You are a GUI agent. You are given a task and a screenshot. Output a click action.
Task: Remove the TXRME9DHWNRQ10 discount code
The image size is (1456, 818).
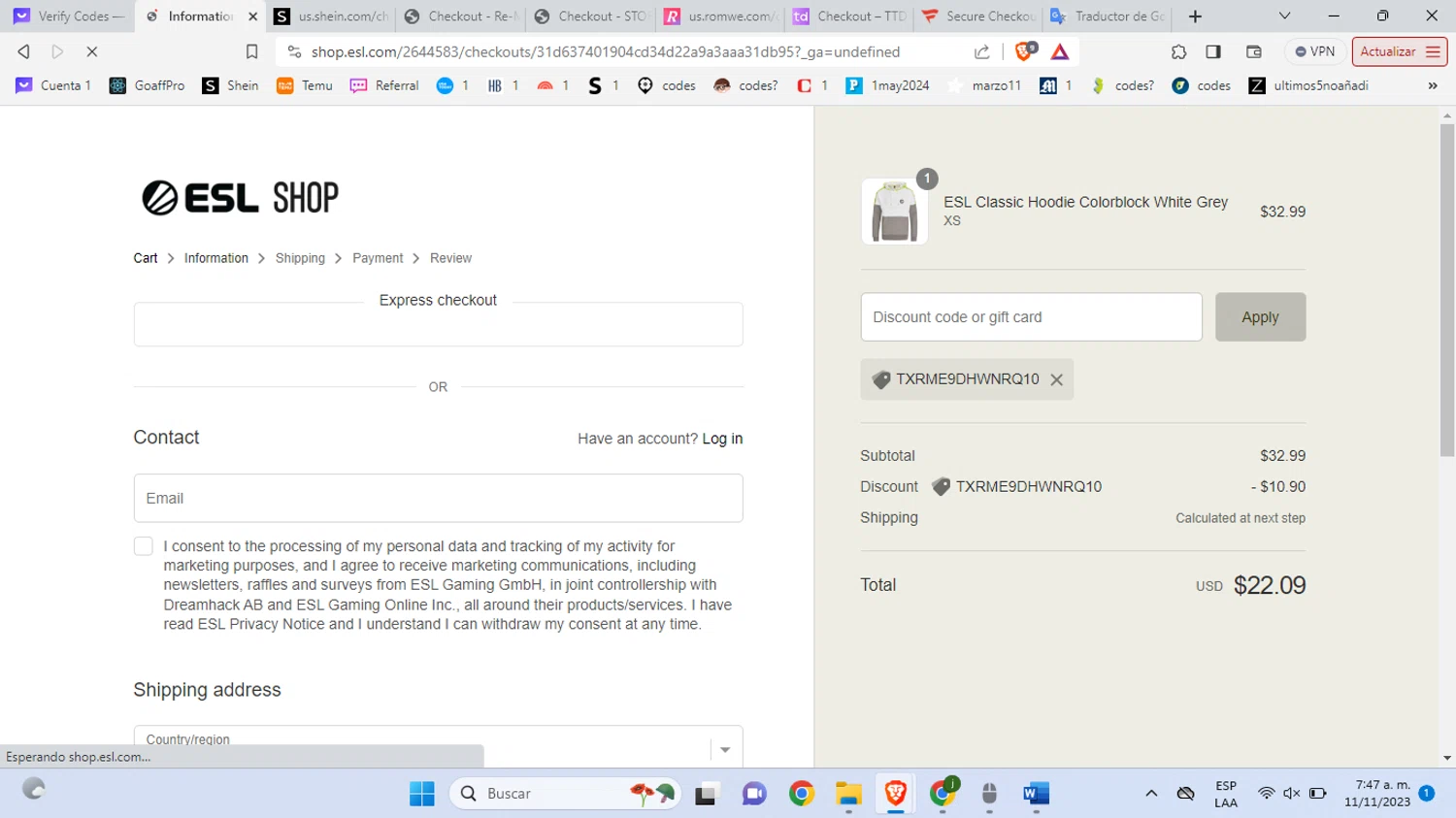pyautogui.click(x=1056, y=379)
